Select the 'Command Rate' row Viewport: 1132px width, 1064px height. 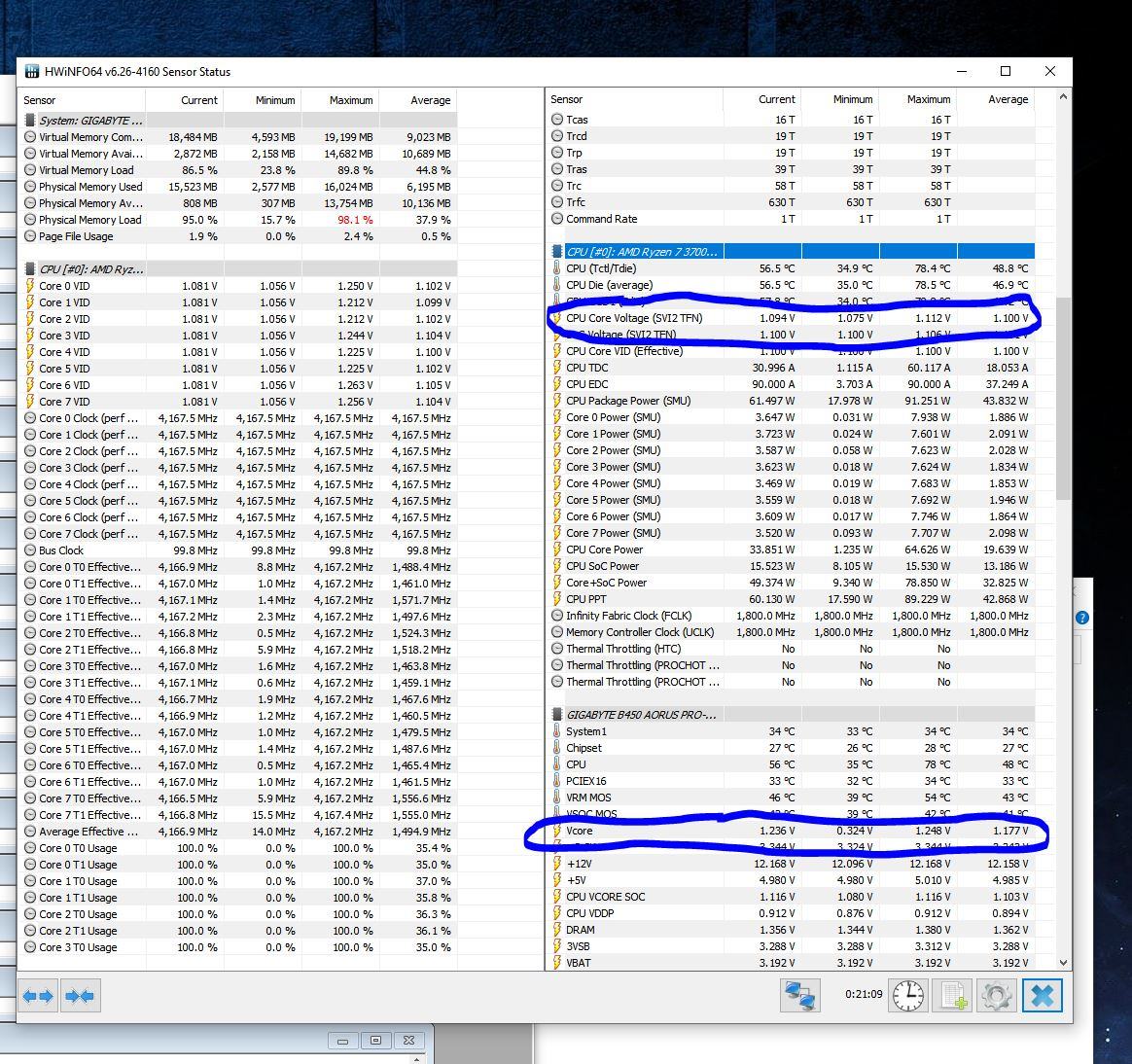(x=792, y=219)
